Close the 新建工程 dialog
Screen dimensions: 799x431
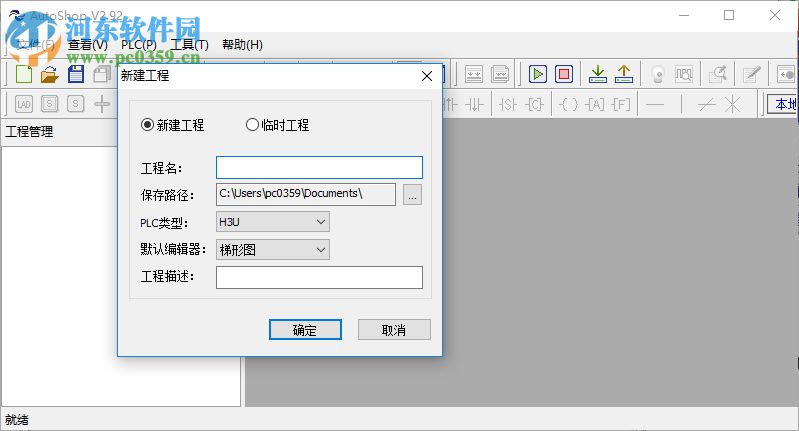(x=427, y=76)
